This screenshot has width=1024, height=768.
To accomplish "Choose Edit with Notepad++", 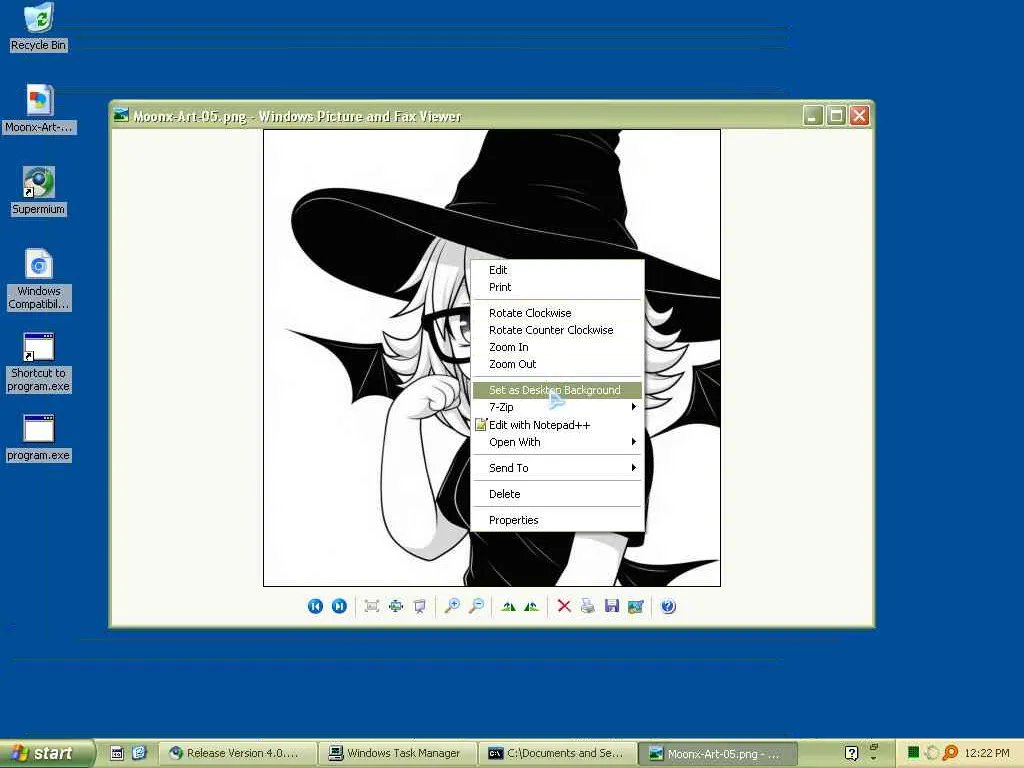I will pyautogui.click(x=557, y=424).
